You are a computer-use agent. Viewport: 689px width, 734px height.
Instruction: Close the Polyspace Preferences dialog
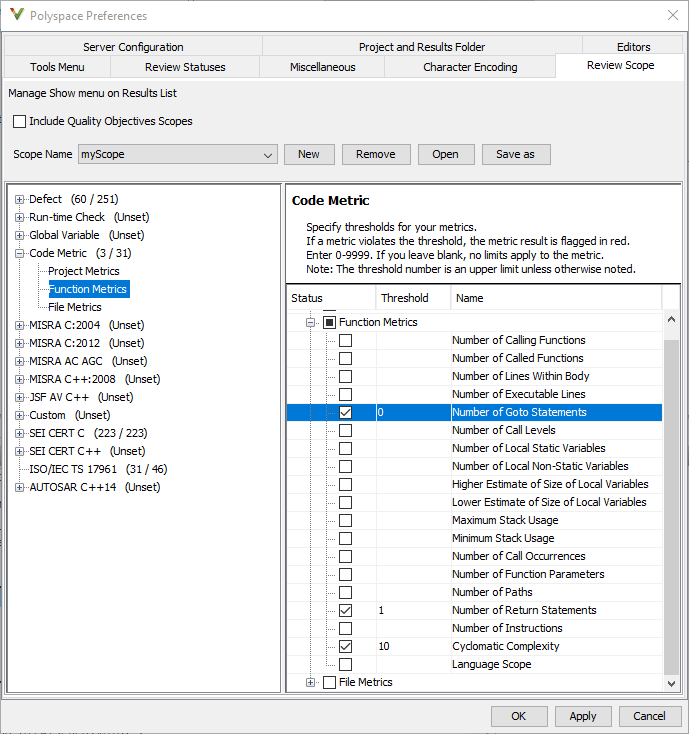pyautogui.click(x=673, y=15)
